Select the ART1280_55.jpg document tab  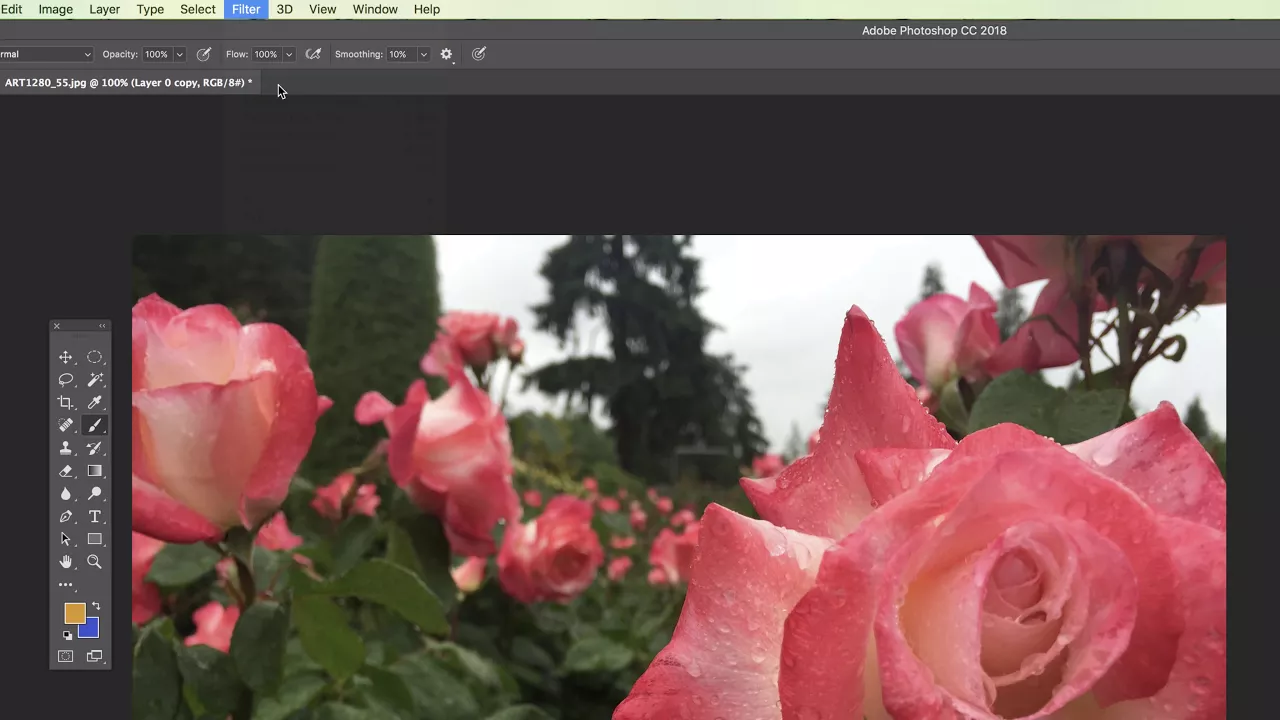coord(128,82)
